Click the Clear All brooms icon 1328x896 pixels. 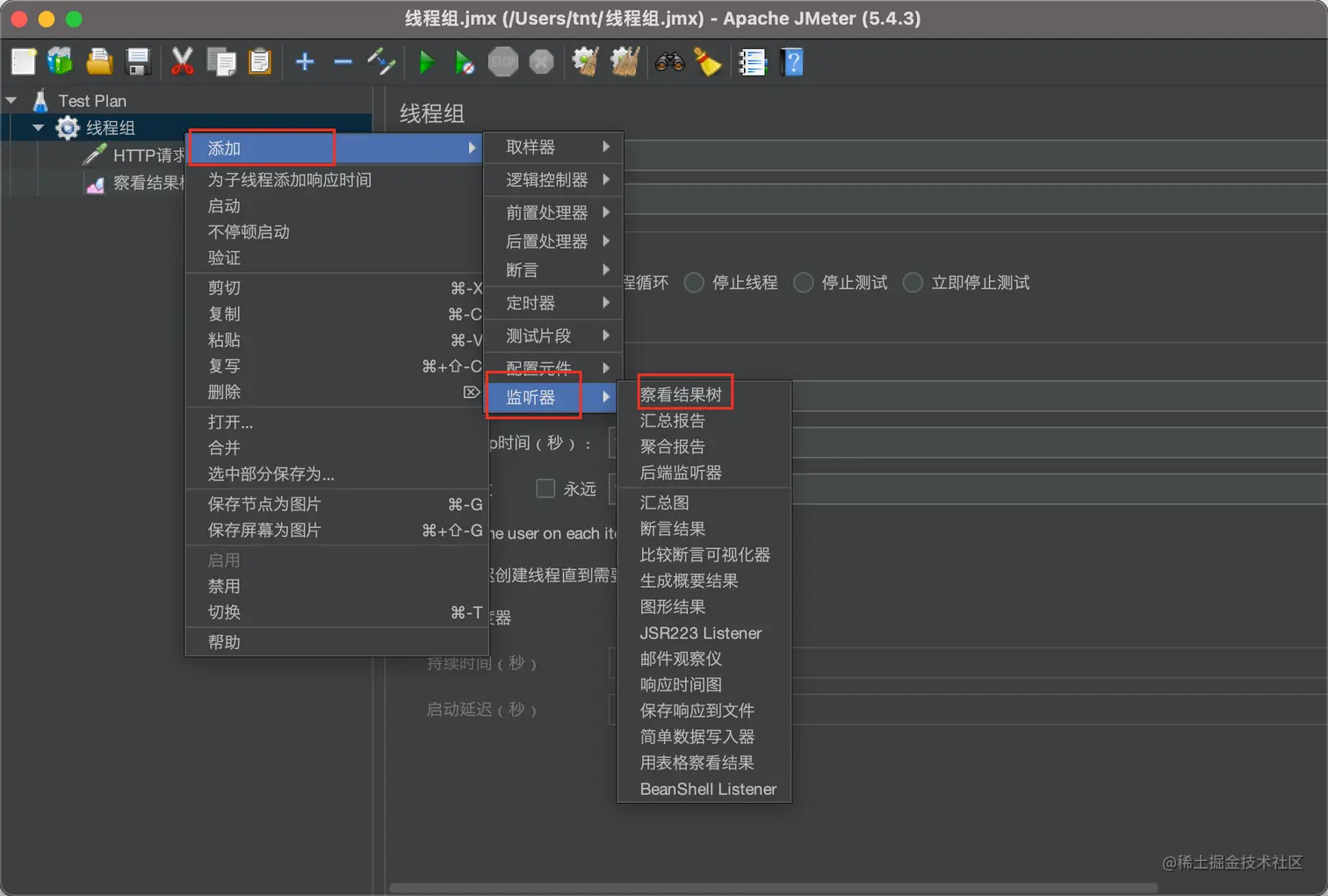(624, 61)
